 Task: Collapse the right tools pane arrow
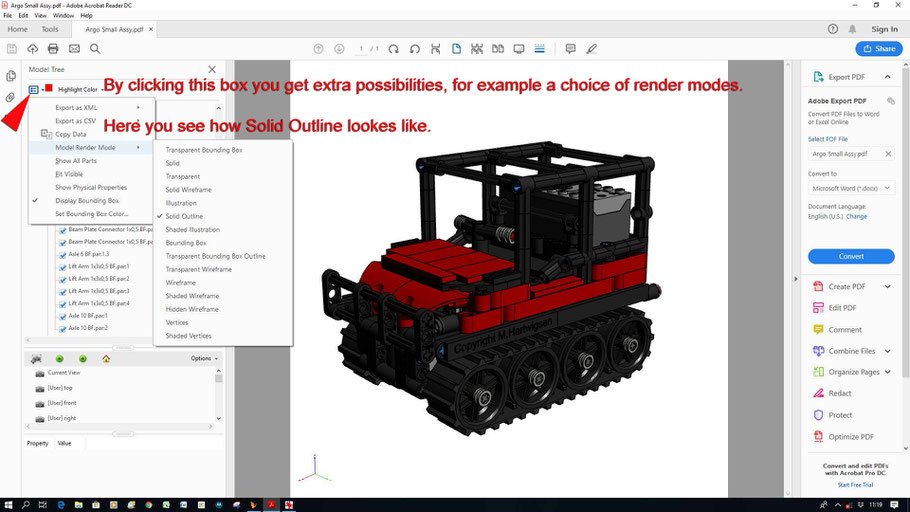coord(796,279)
